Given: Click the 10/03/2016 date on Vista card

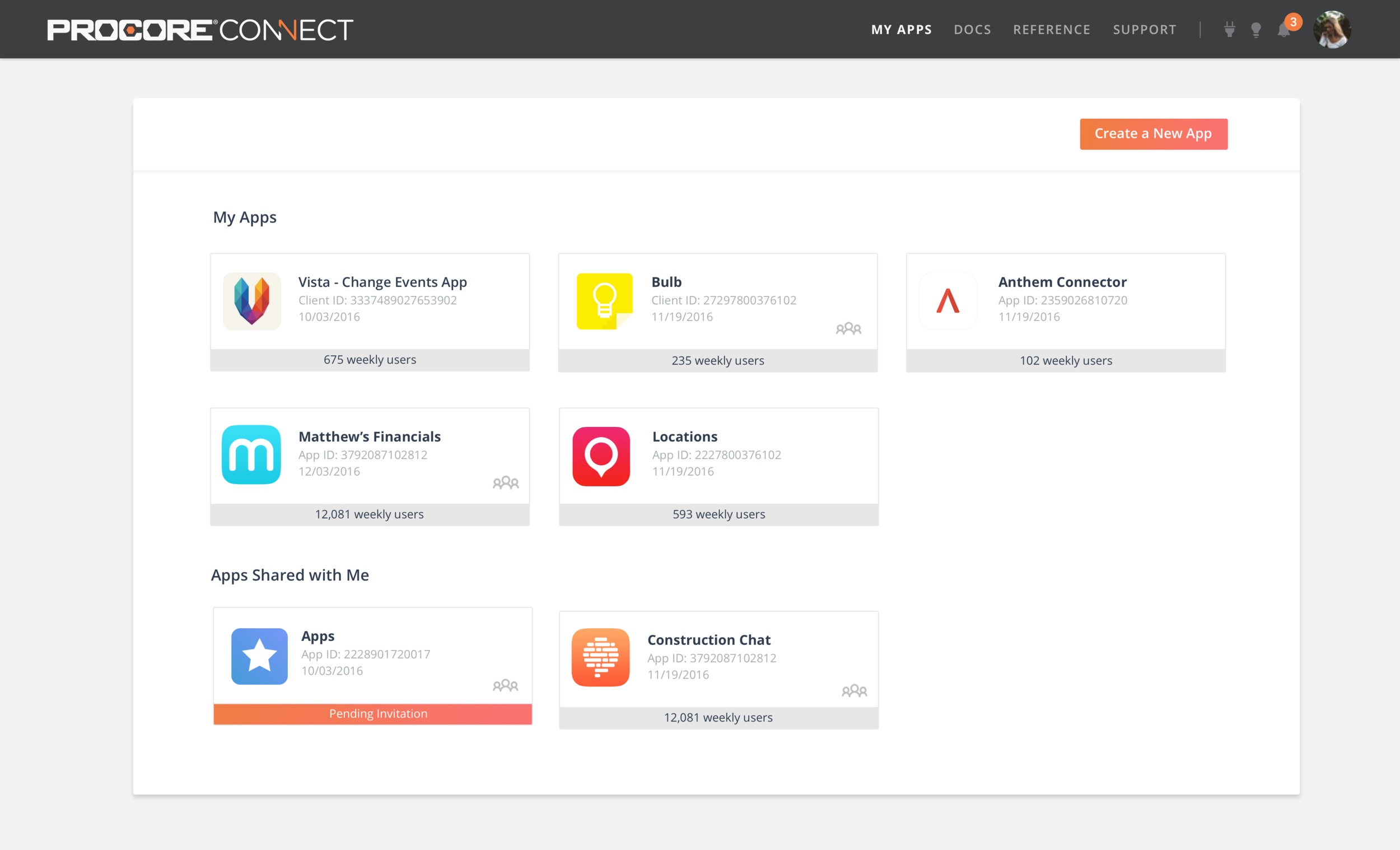Looking at the screenshot, I should click(329, 317).
